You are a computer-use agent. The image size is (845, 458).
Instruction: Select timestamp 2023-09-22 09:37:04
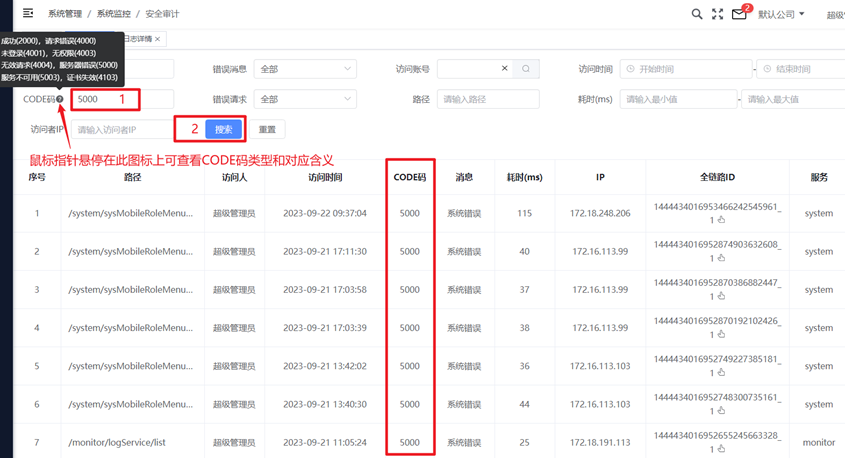tap(325, 213)
